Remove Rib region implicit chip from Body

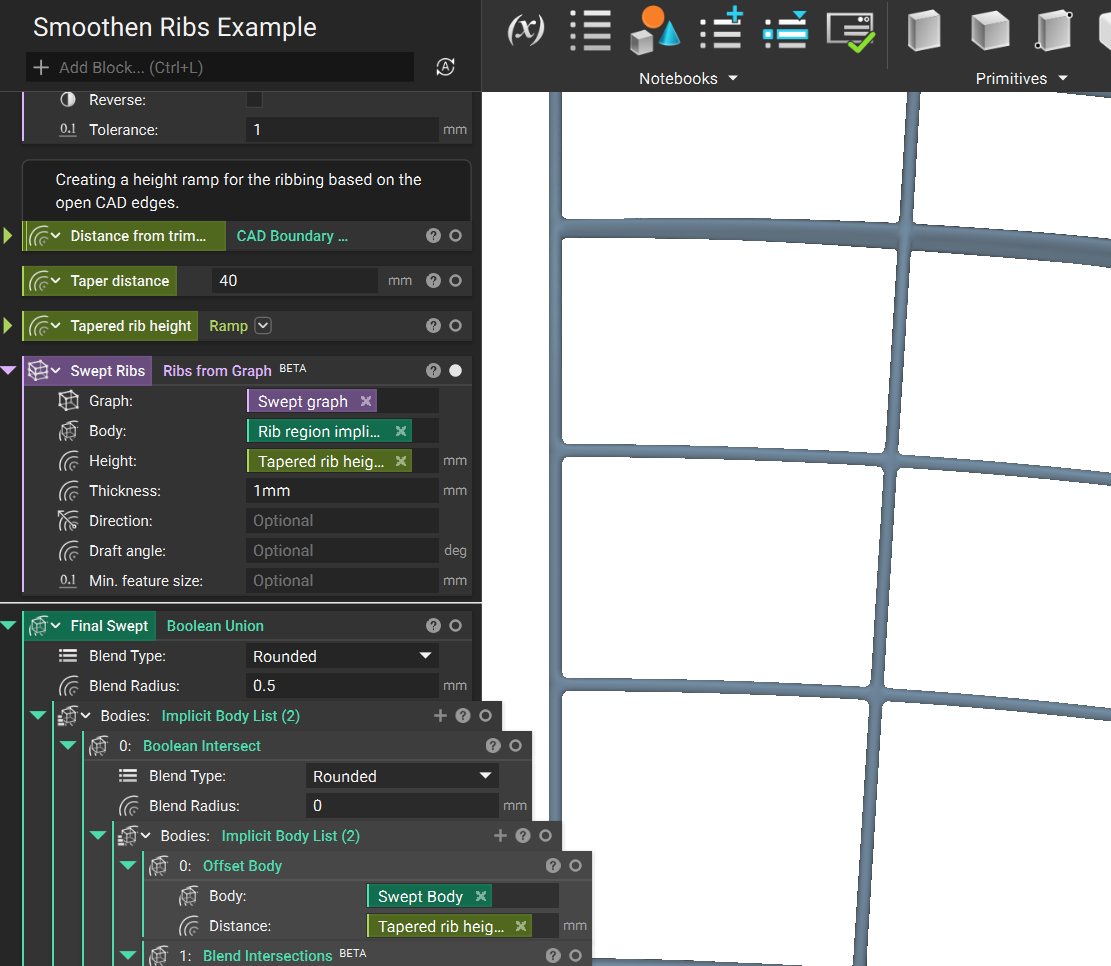point(400,431)
